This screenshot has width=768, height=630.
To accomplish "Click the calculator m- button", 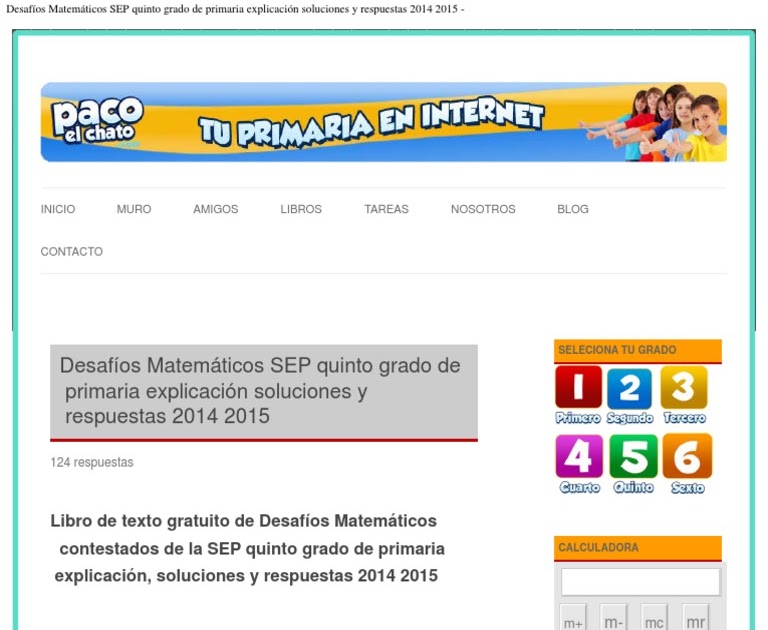I will (613, 618).
